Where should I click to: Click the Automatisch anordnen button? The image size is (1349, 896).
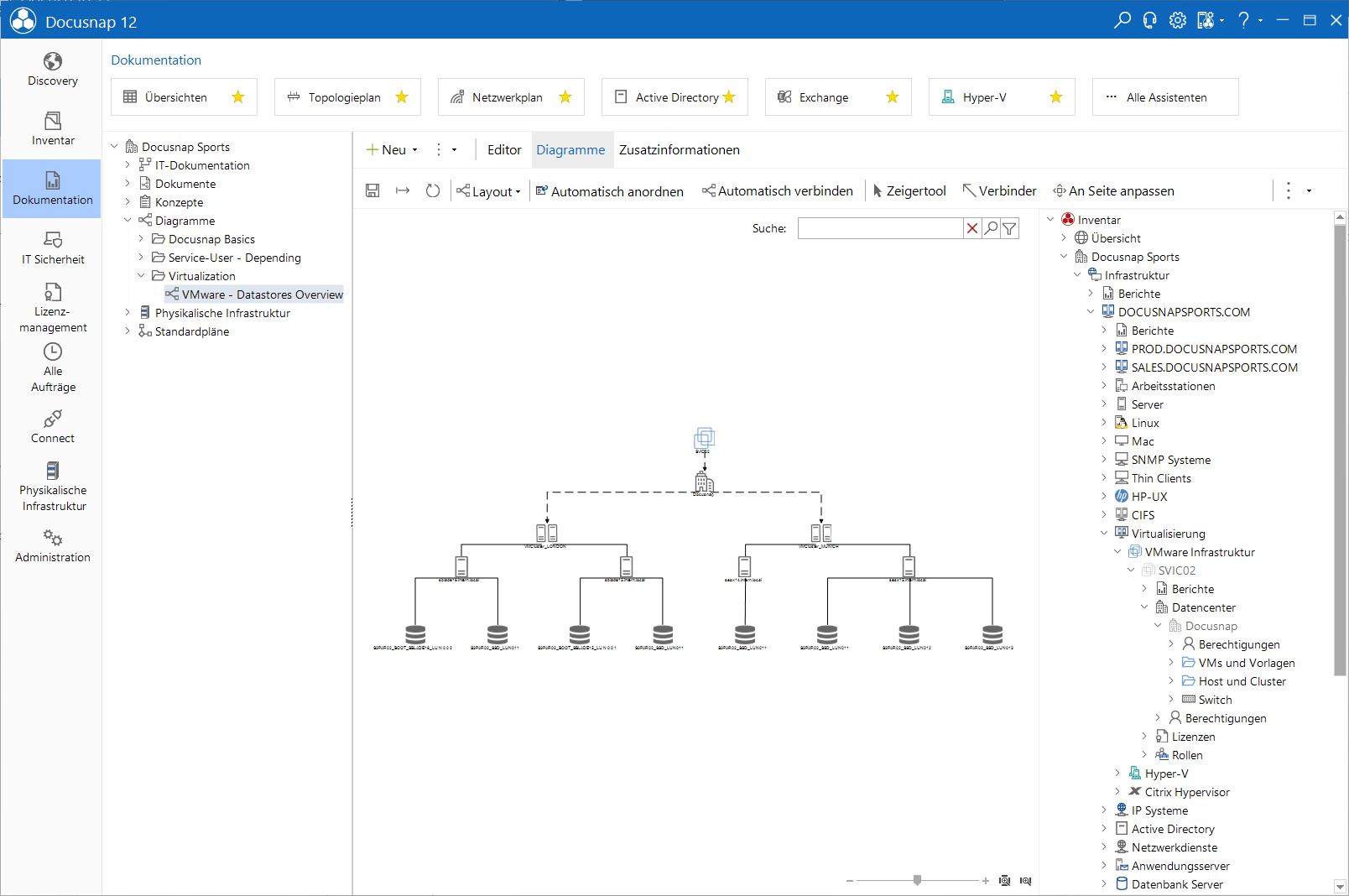point(610,191)
